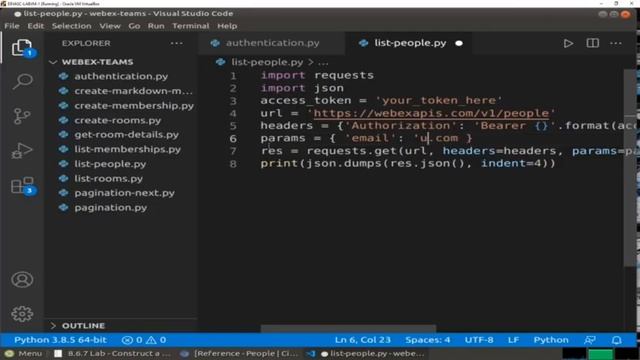Click the editor vertical scrollbar

click(x=629, y=167)
